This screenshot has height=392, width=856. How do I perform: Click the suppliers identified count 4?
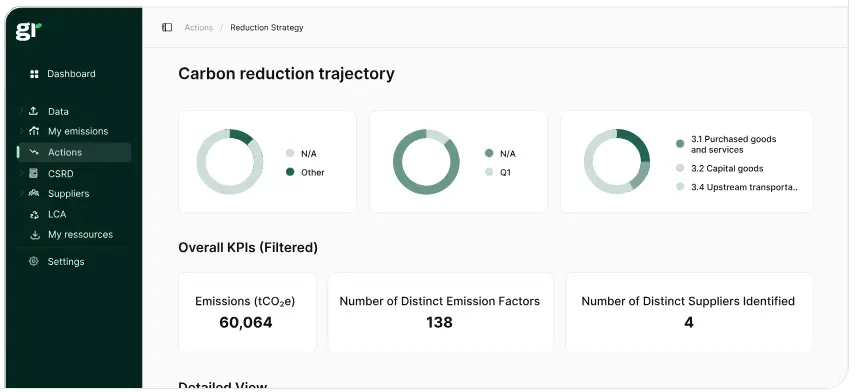pos(689,322)
